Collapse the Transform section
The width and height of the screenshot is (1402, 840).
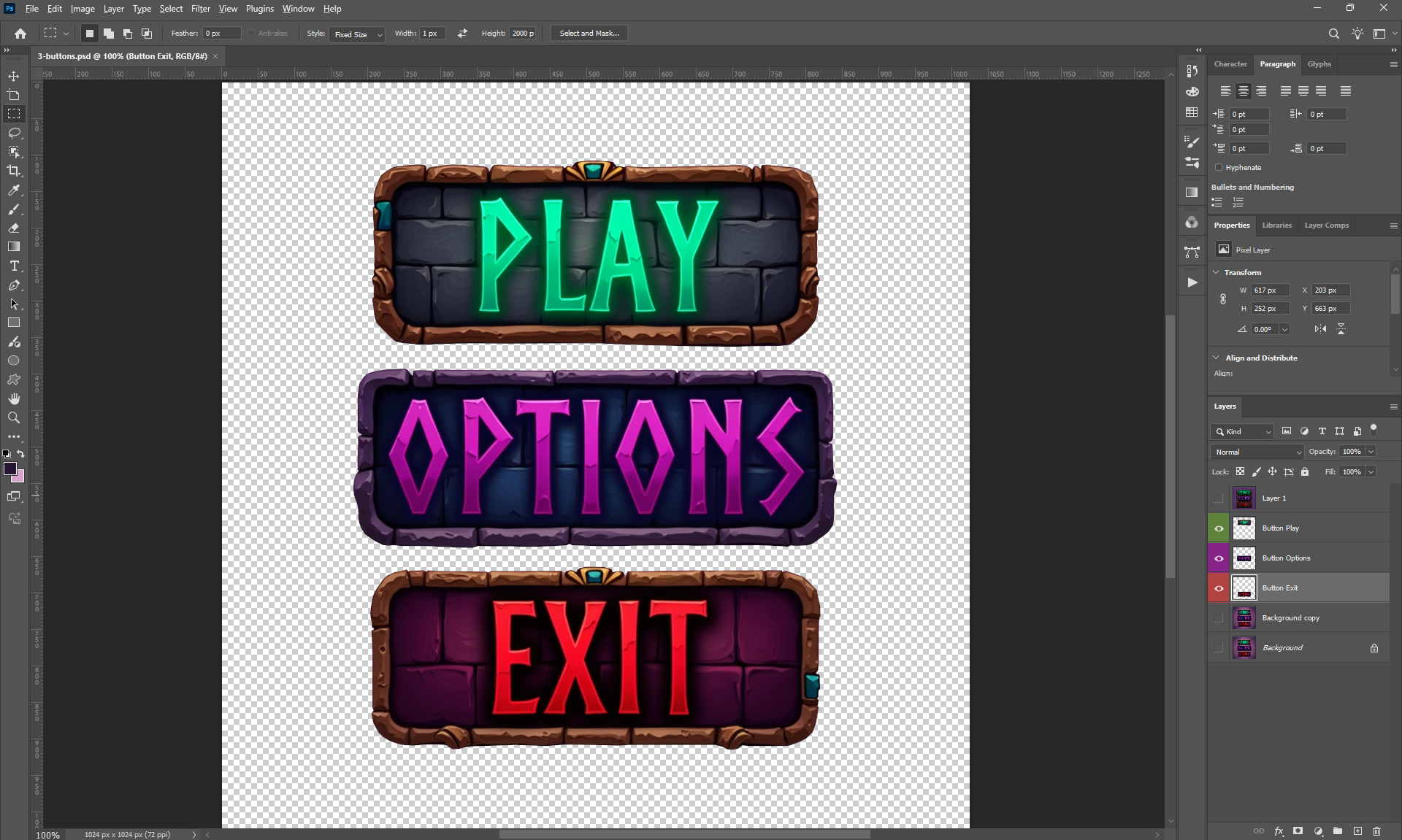coord(1217,272)
